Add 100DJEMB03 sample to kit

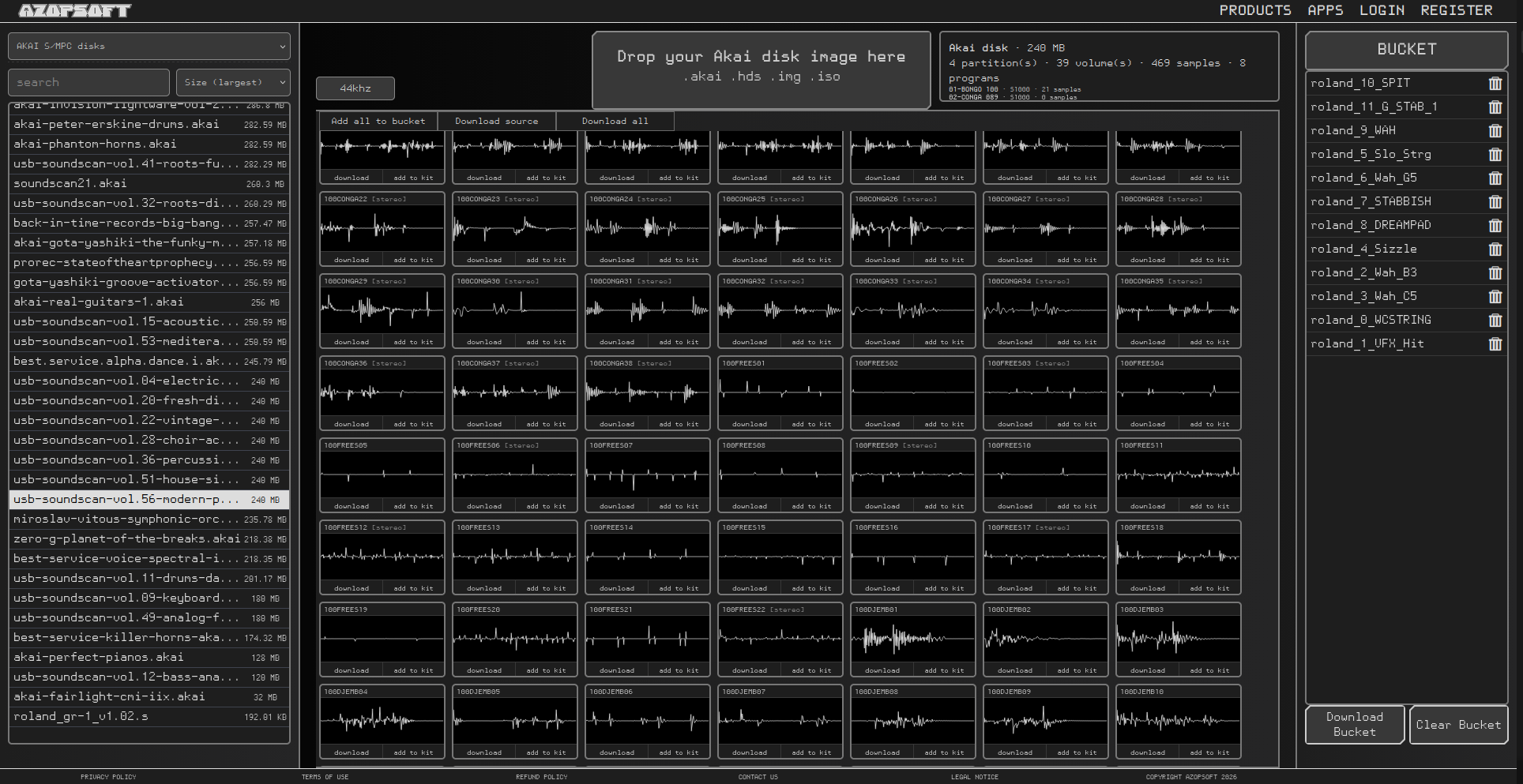(1209, 670)
